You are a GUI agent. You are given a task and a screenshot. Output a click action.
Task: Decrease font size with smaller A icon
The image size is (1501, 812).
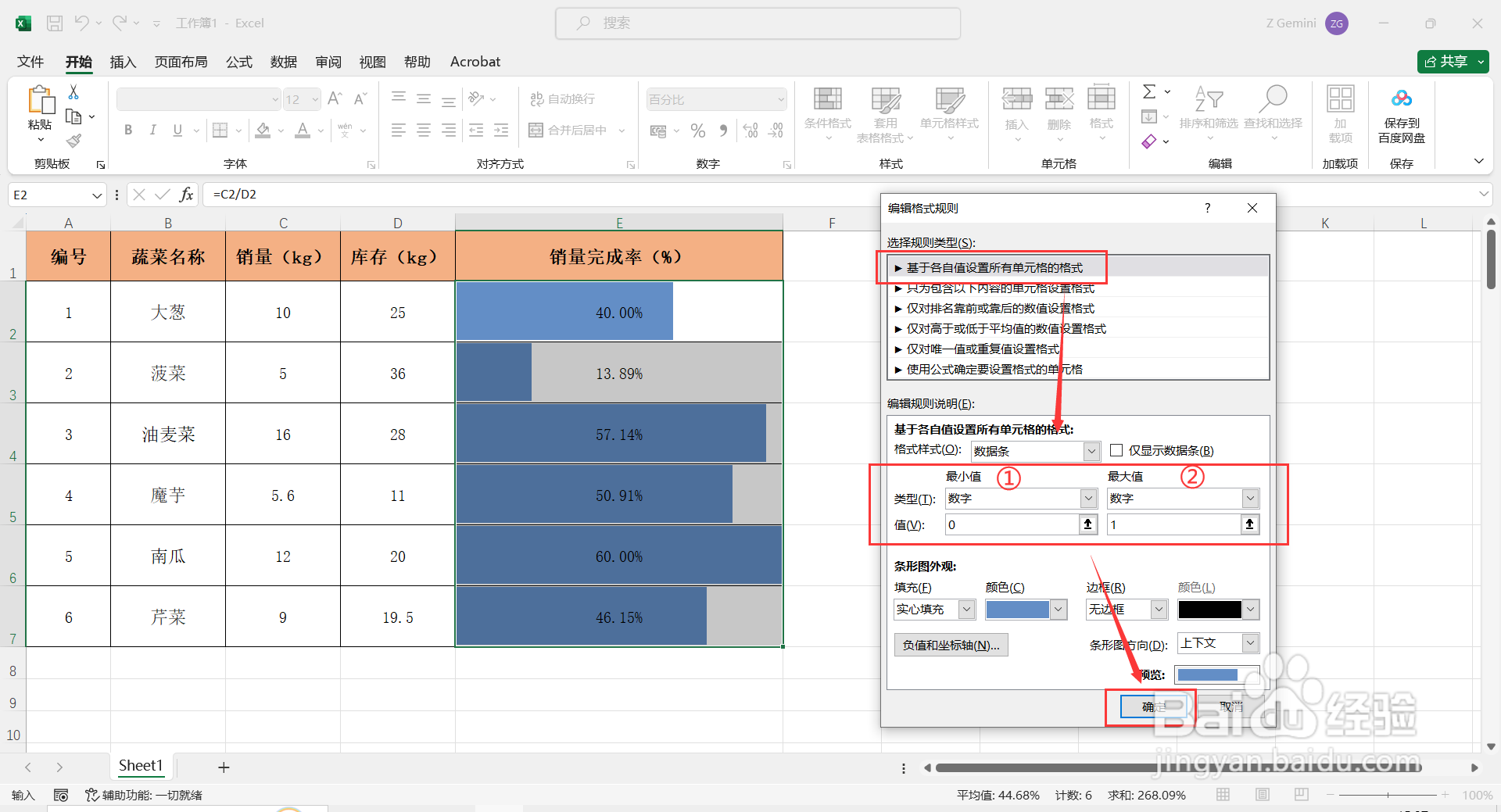coord(360,98)
